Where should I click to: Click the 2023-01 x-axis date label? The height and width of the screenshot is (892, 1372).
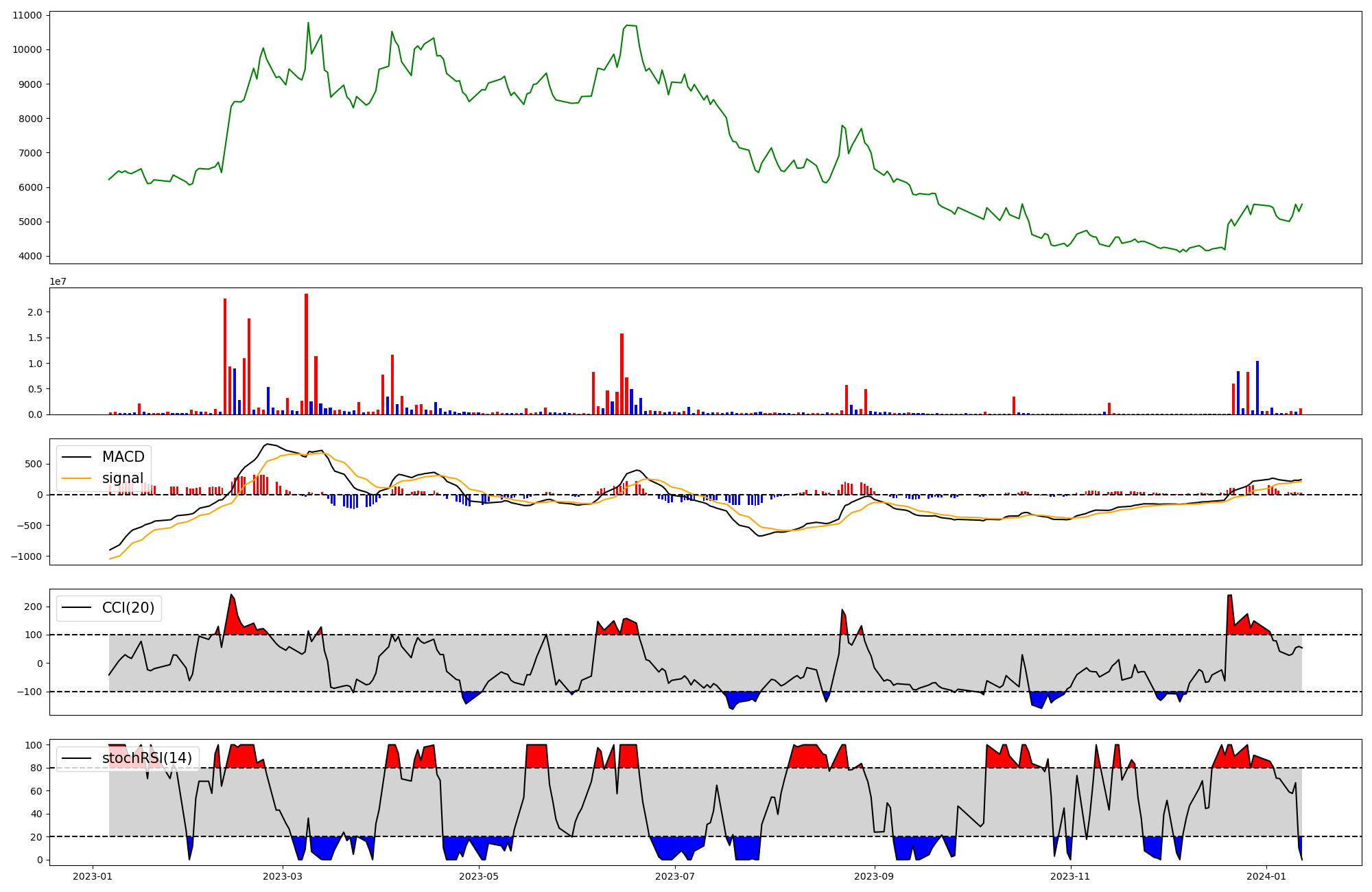[x=93, y=876]
